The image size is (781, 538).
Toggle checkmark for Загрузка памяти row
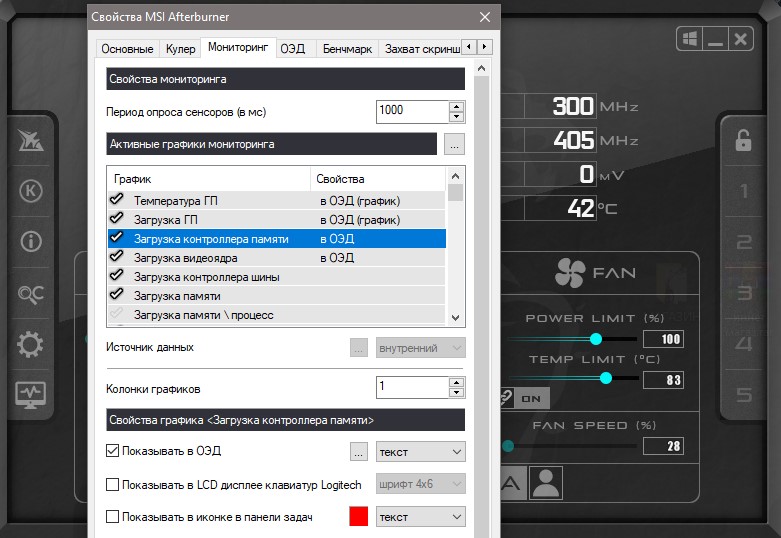[117, 294]
